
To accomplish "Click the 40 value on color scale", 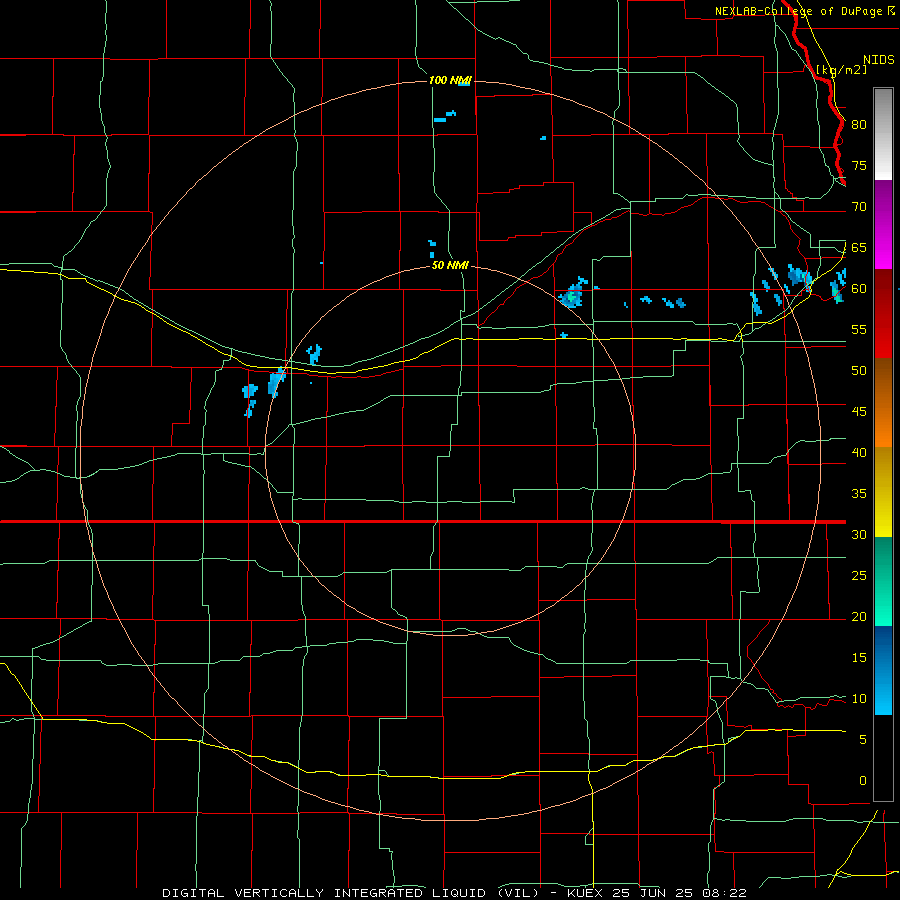I will coord(859,452).
